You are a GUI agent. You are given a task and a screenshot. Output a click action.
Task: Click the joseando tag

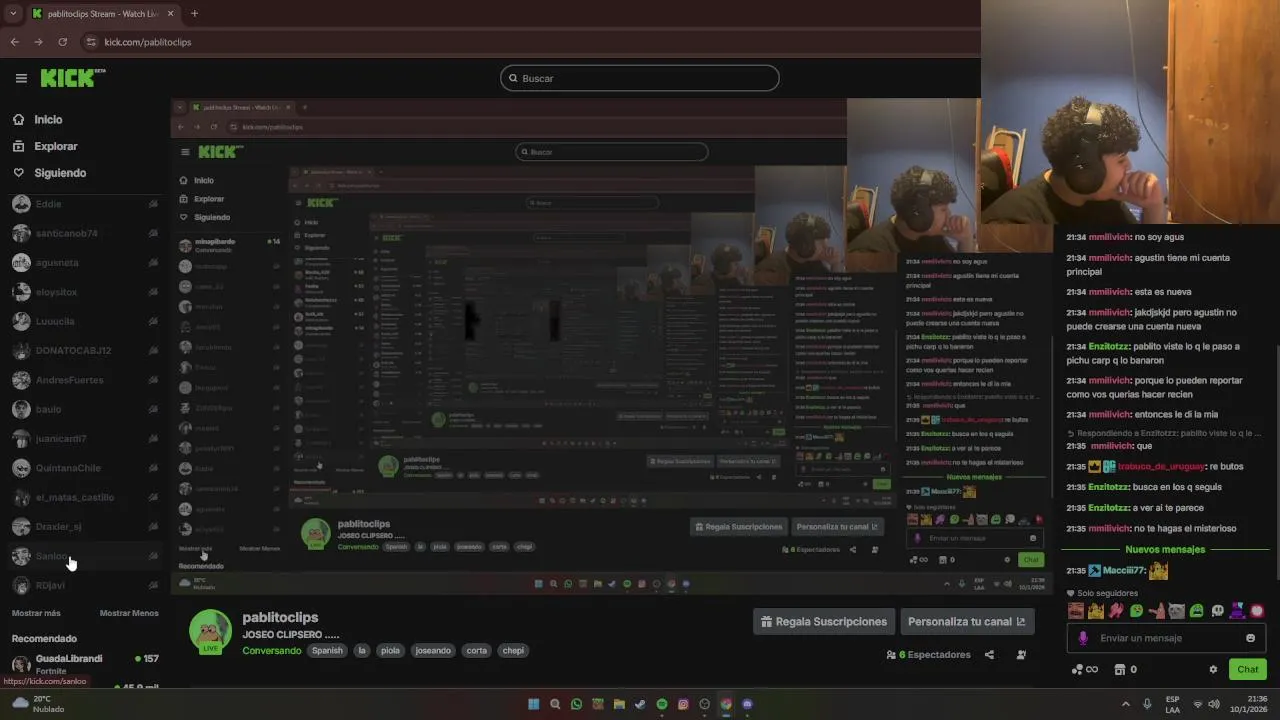tap(433, 650)
